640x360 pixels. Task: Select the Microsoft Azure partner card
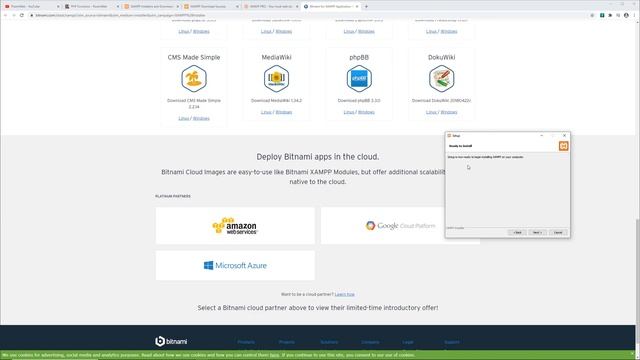click(x=235, y=265)
